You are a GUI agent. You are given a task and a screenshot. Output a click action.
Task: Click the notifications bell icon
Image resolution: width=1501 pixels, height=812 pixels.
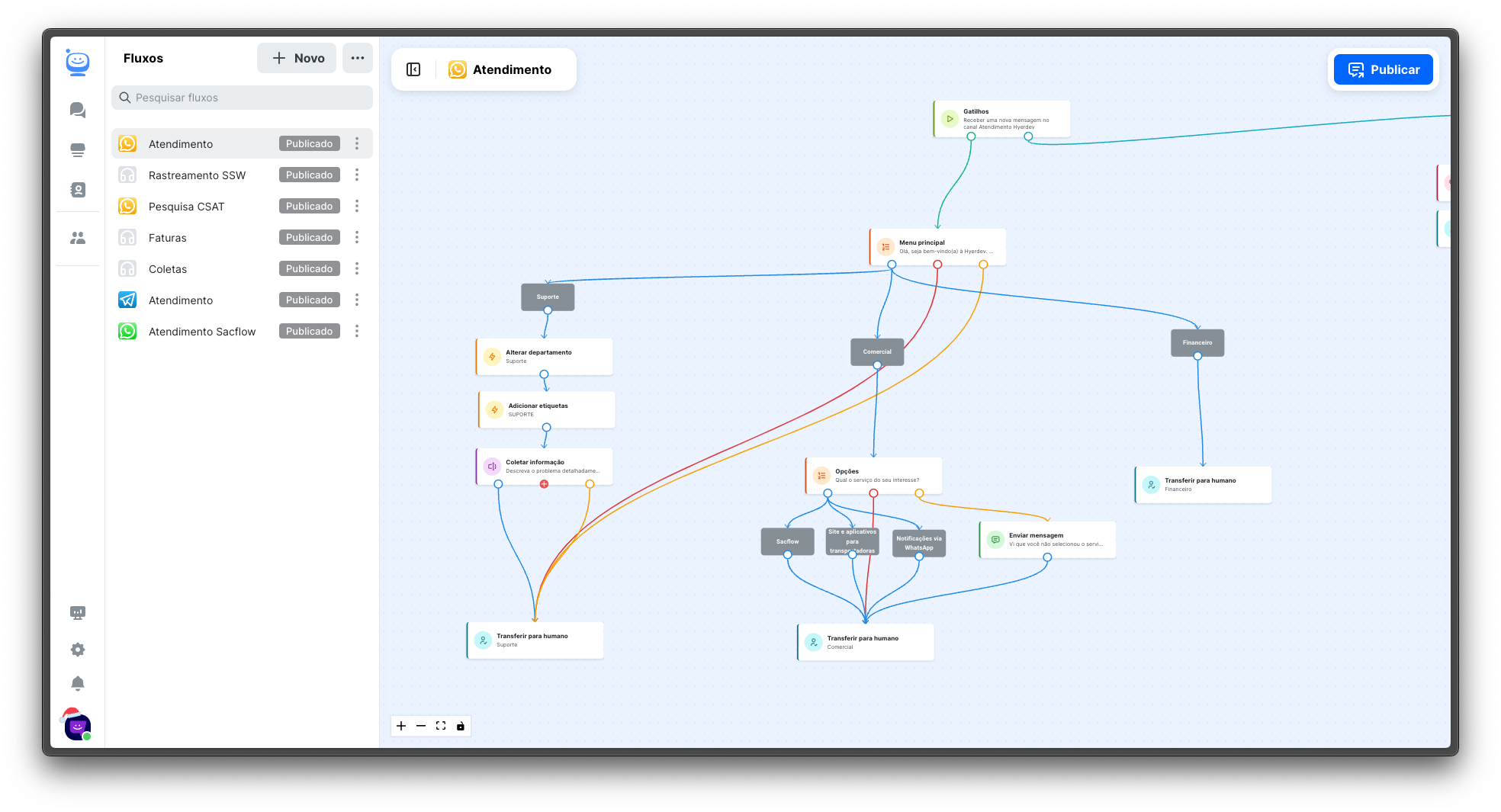click(78, 683)
